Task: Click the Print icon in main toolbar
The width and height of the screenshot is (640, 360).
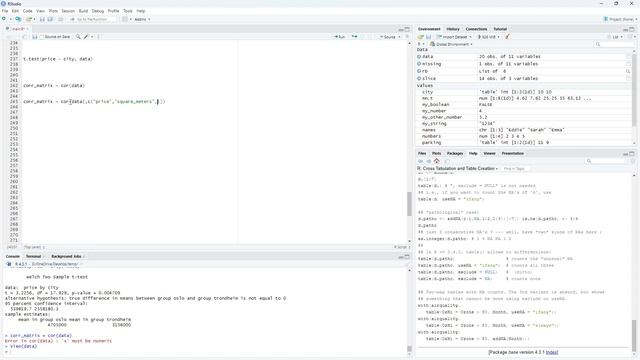Action: [60, 19]
